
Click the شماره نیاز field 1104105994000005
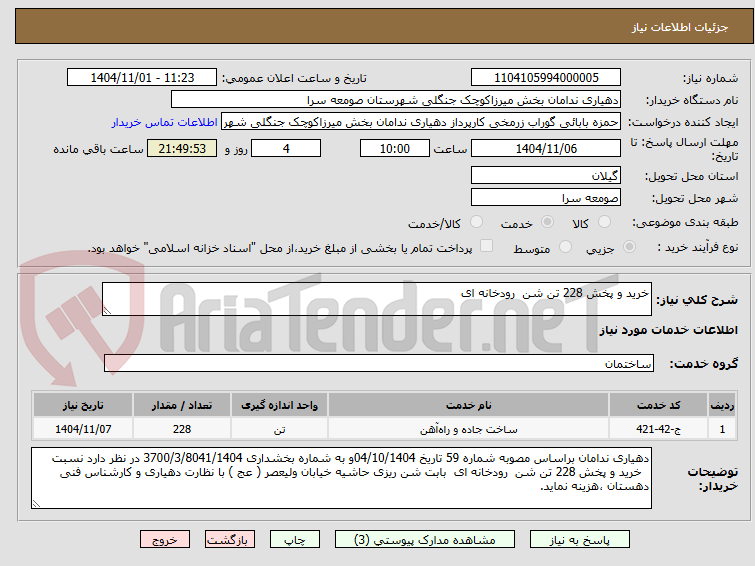click(546, 78)
